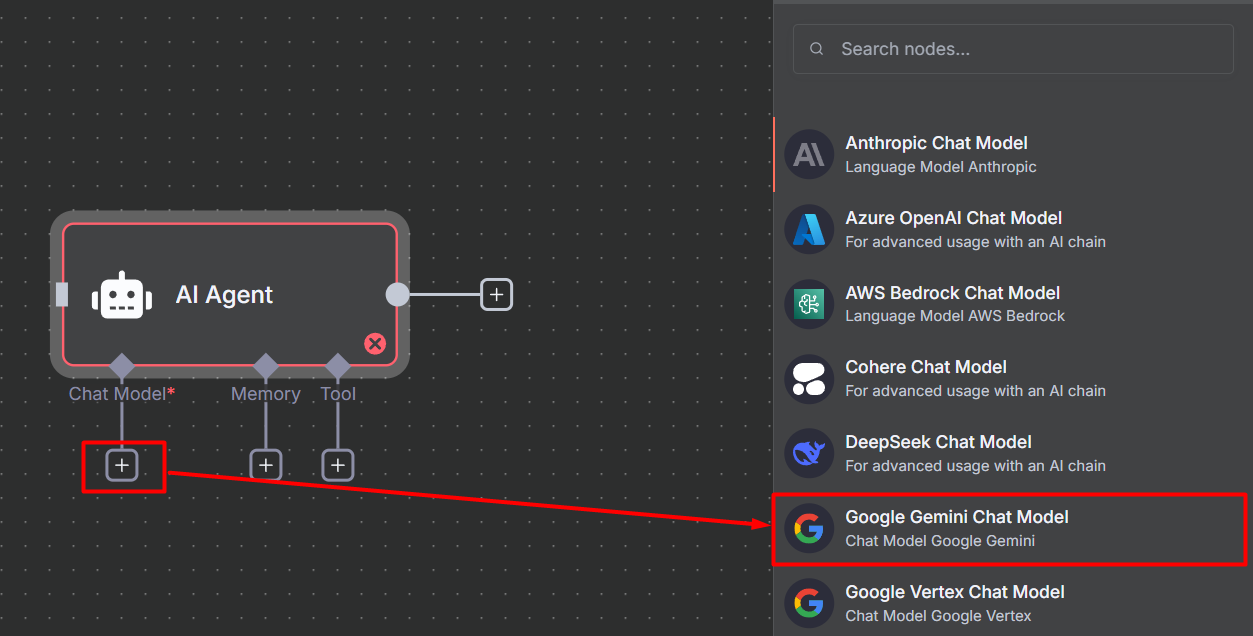
Task: Click the "Memory" connector label
Action: (265, 394)
